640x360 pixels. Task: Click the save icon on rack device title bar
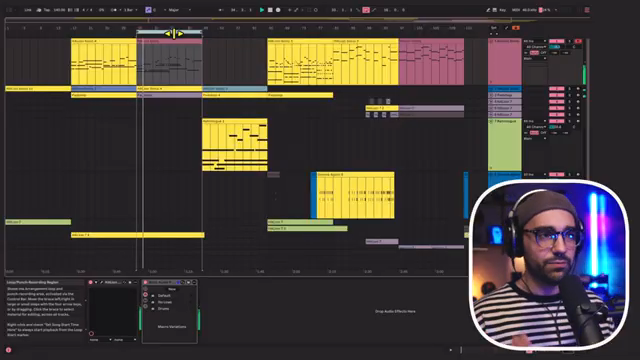coord(189,282)
